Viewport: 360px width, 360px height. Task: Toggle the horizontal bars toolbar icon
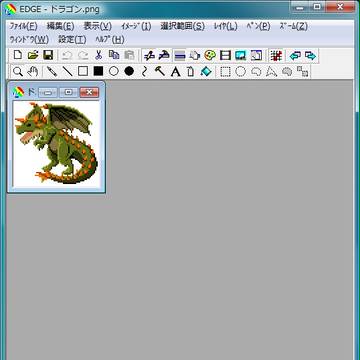coord(180,55)
